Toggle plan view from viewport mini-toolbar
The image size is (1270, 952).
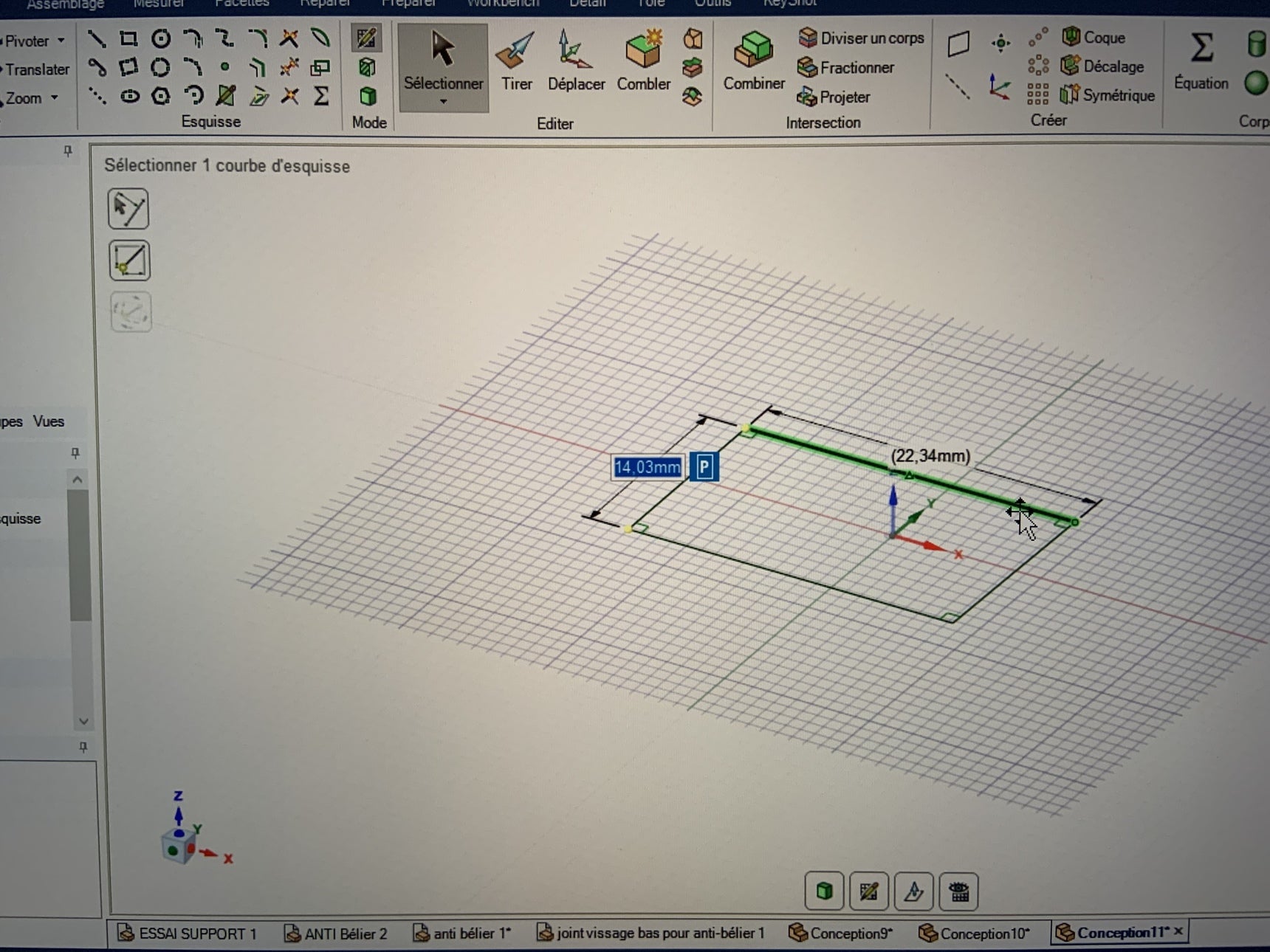tap(913, 891)
